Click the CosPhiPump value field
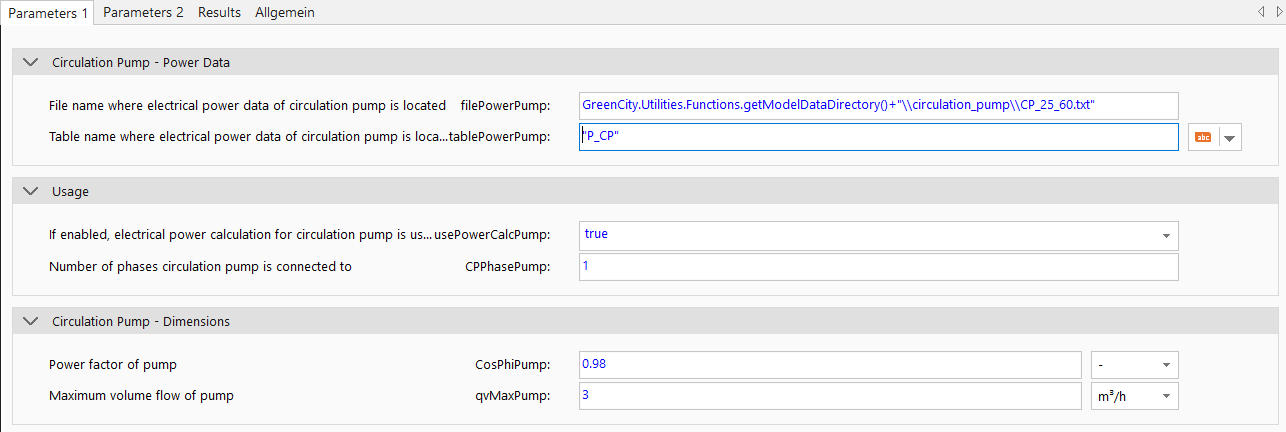Viewport: 1286px width, 432px height. (830, 365)
